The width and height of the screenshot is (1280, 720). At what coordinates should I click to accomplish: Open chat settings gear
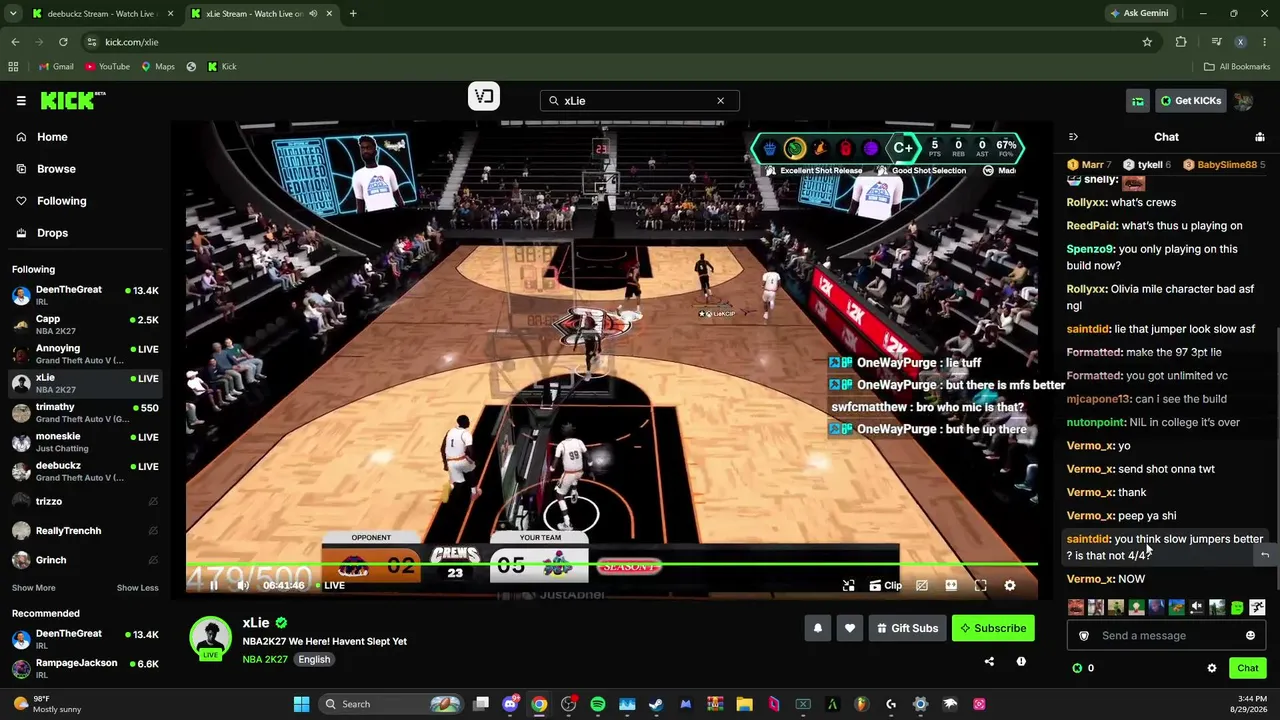[x=1212, y=668]
